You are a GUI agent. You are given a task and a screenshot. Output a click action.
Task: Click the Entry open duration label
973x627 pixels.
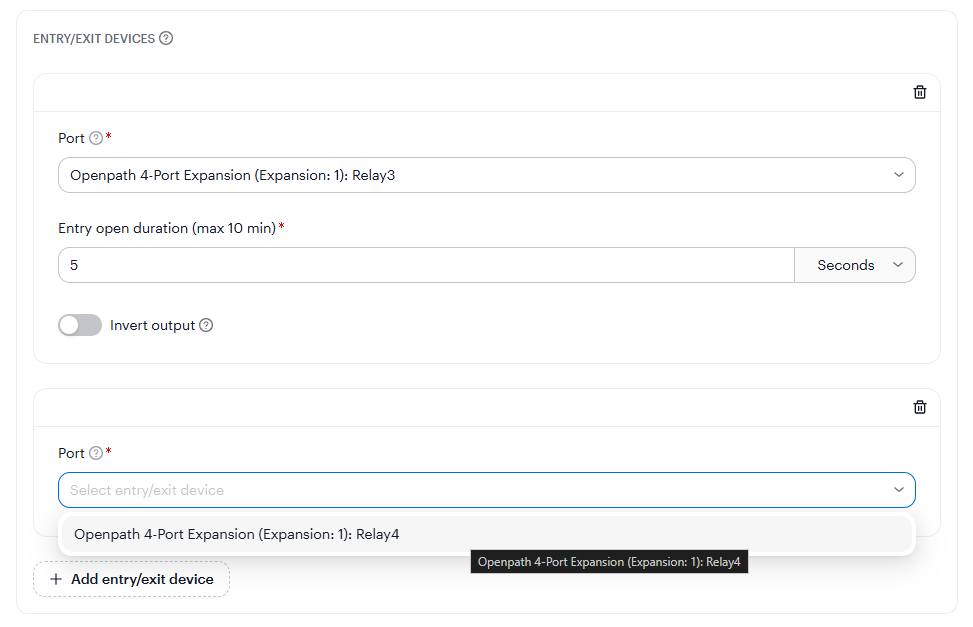[167, 228]
